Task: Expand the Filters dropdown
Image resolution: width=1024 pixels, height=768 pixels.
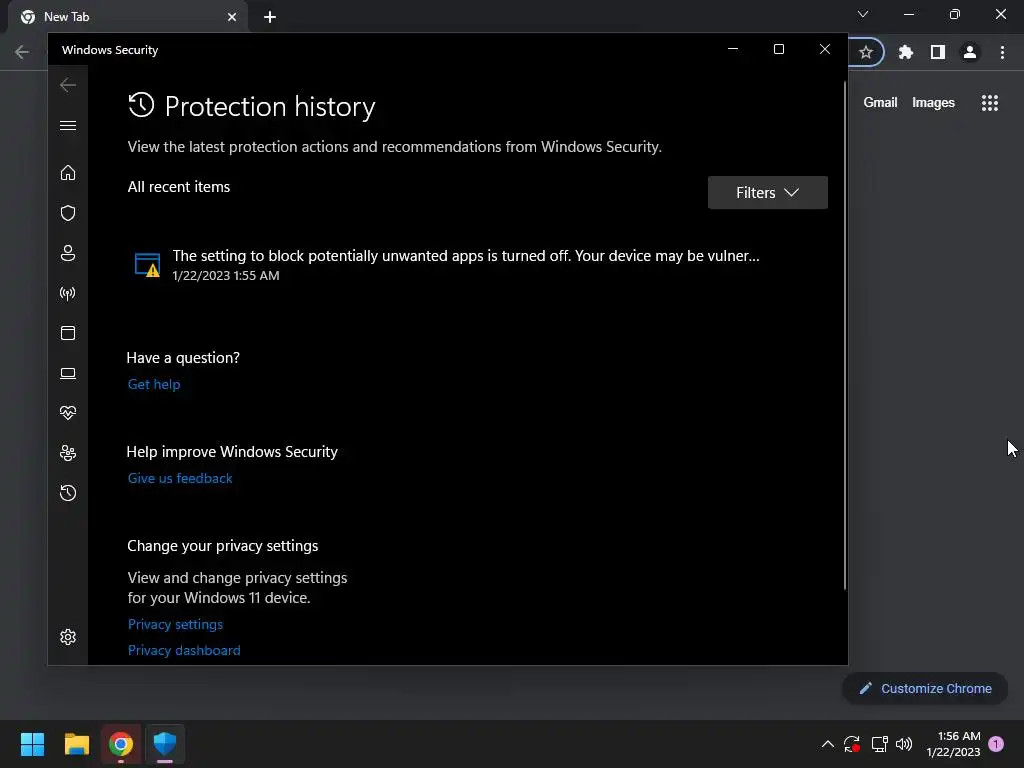Action: click(x=767, y=193)
